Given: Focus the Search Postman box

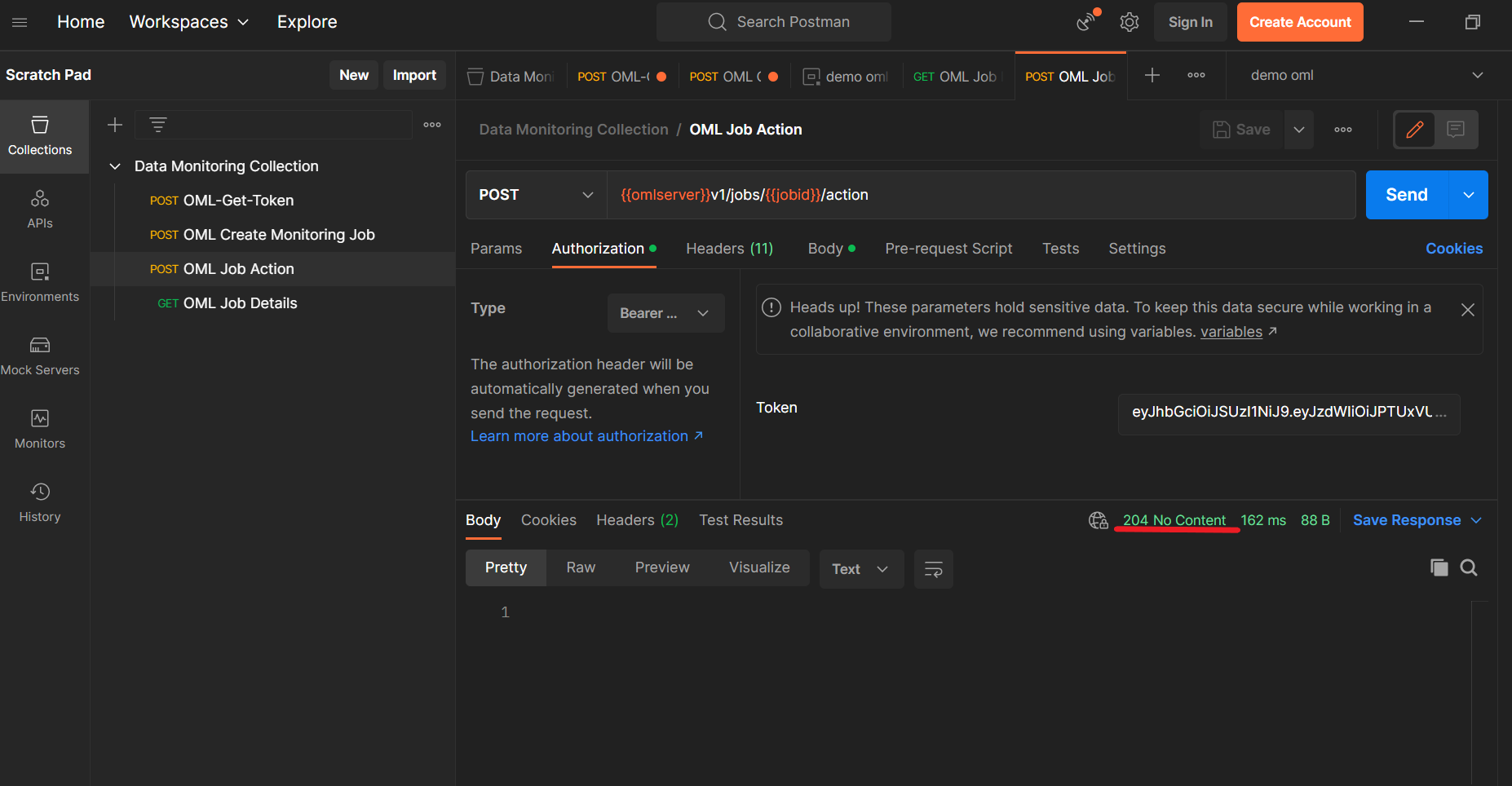Looking at the screenshot, I should 773,22.
